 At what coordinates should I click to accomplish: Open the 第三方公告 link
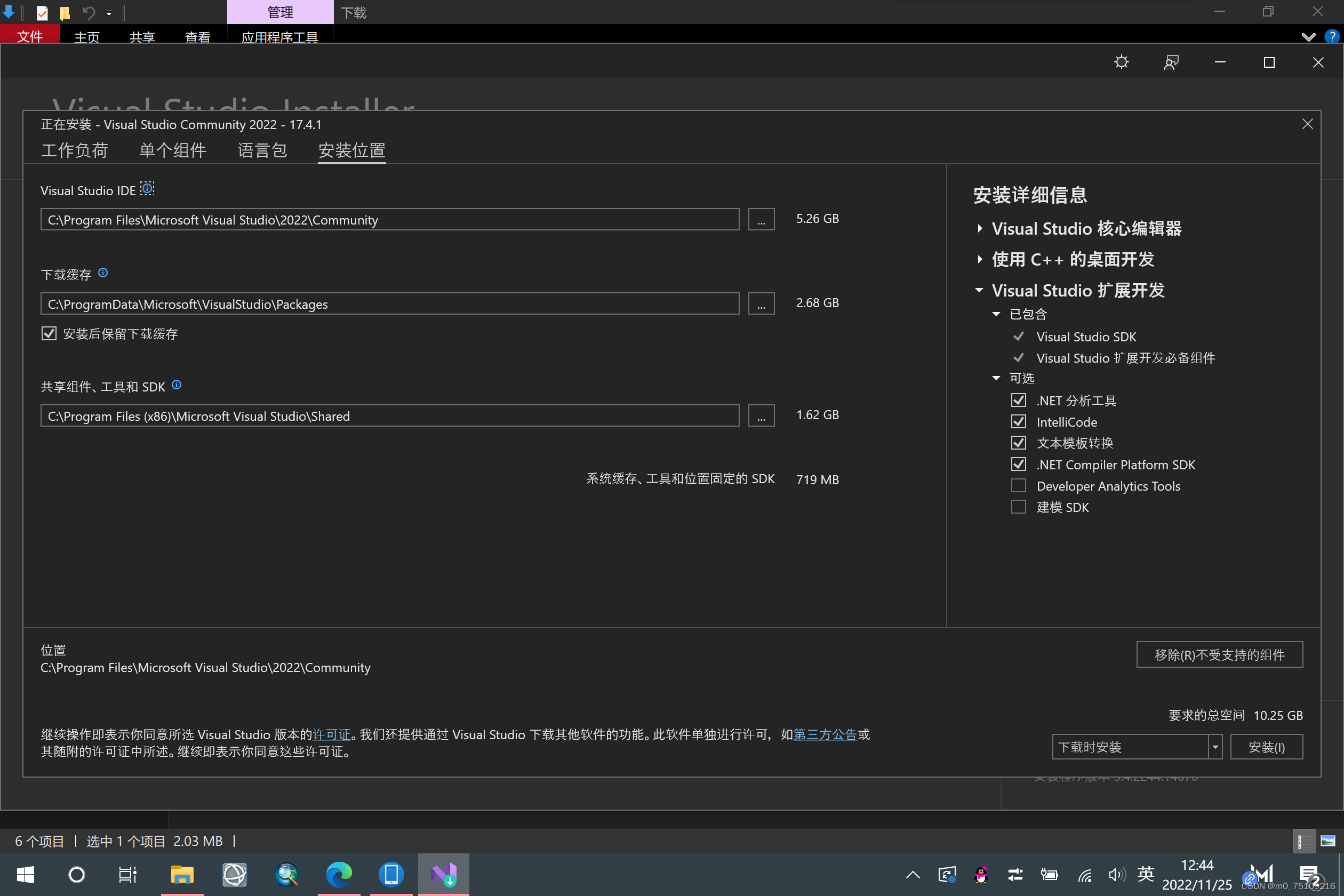[x=825, y=734]
